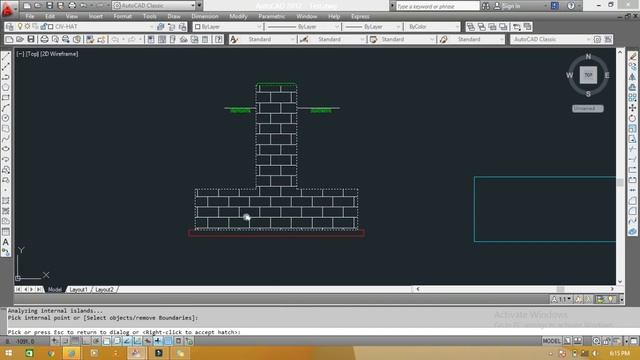Screen dimensions: 640x360
Task: Select the Multiline Text A tool
Action: pyautogui.click(x=6, y=242)
